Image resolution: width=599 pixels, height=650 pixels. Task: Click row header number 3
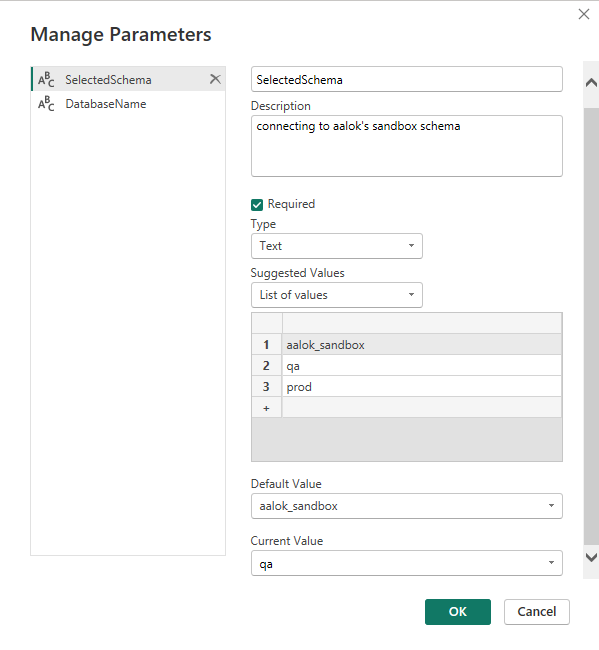(267, 387)
